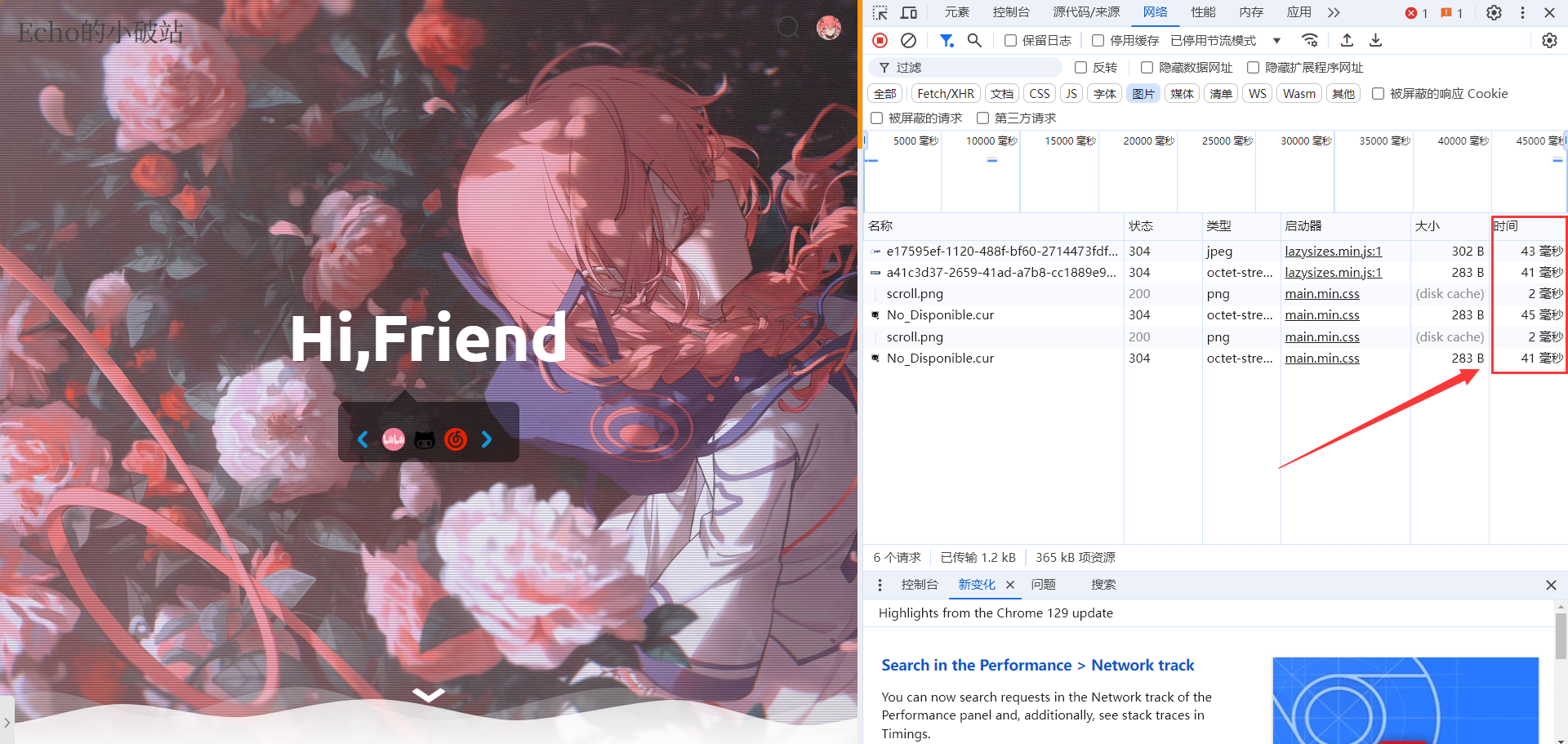Click the left arrow in social bar

click(x=363, y=439)
